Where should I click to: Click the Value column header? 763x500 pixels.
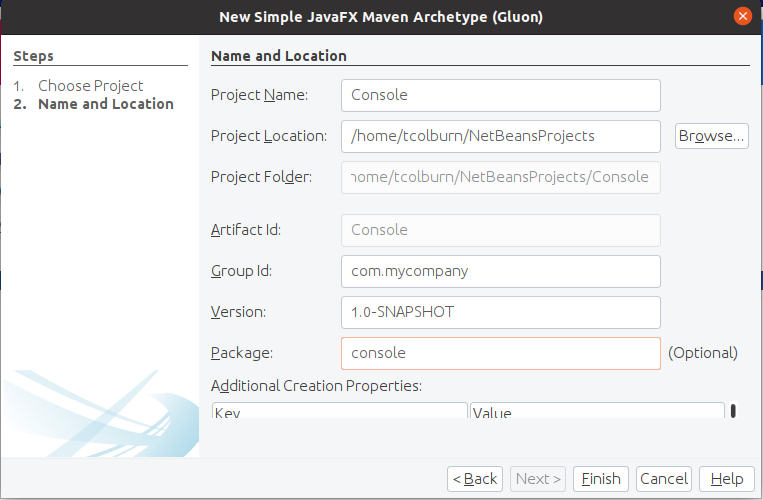597,411
